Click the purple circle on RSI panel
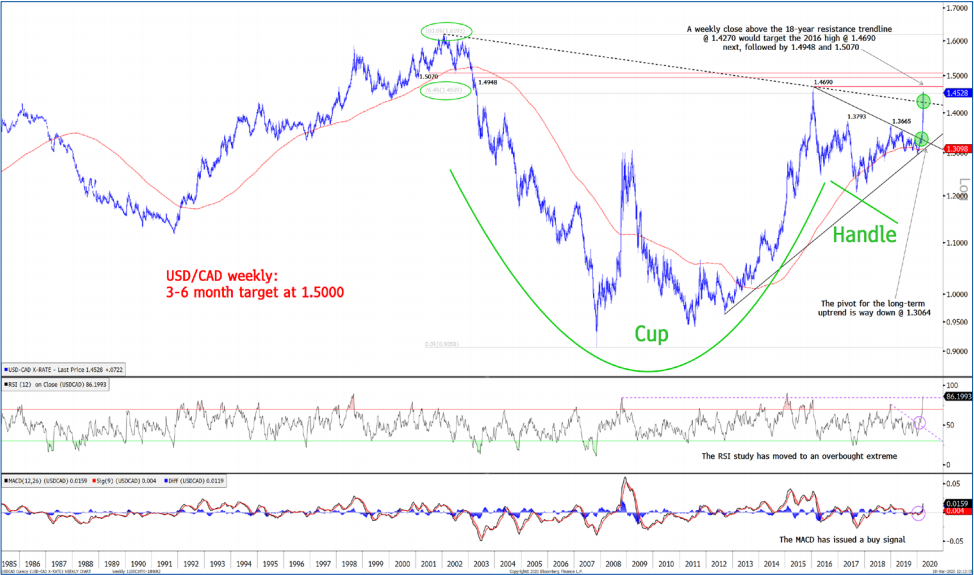 pos(919,425)
